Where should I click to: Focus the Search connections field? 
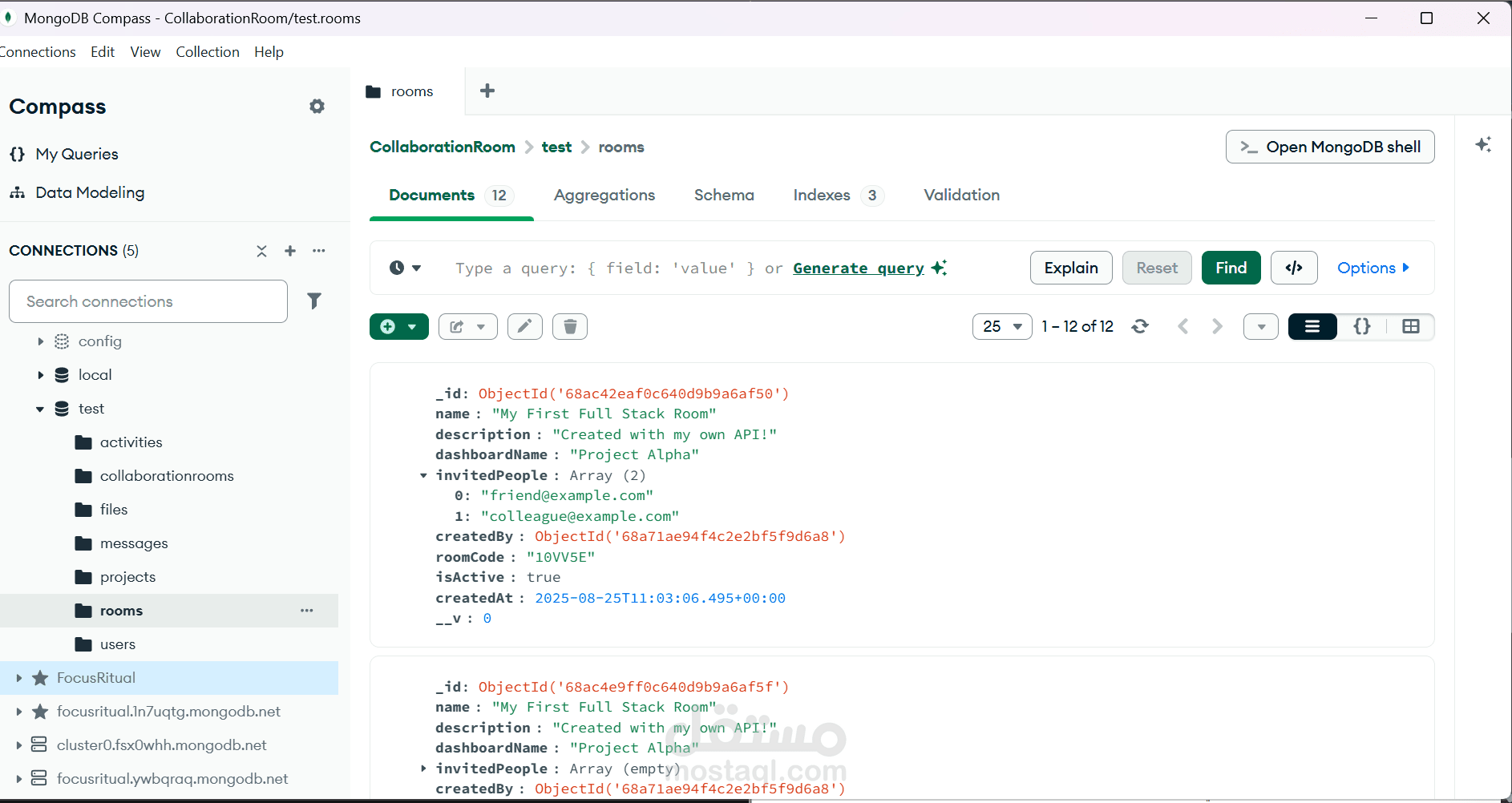click(148, 301)
